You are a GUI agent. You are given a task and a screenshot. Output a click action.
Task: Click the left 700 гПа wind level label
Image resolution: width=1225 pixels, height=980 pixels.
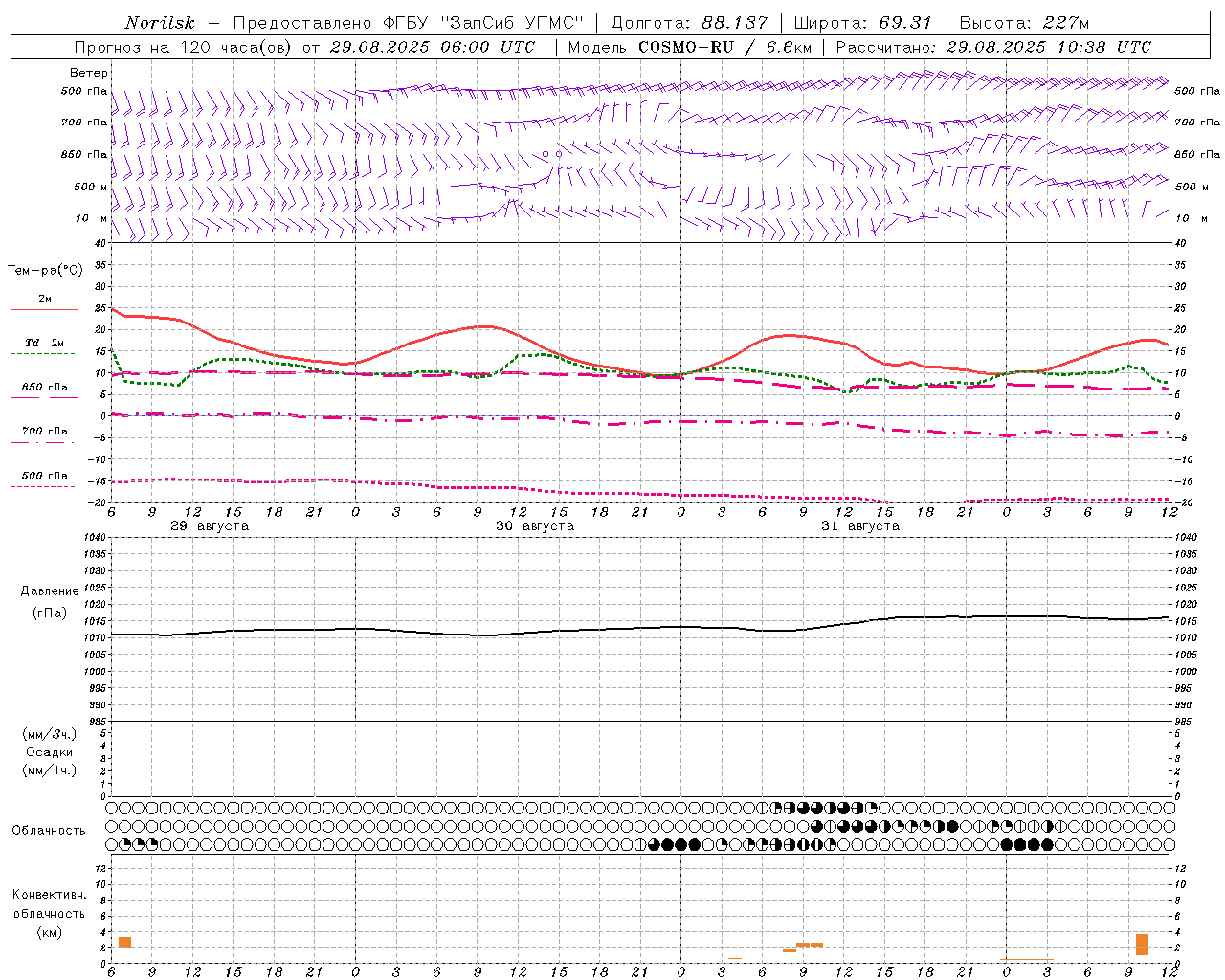point(84,122)
